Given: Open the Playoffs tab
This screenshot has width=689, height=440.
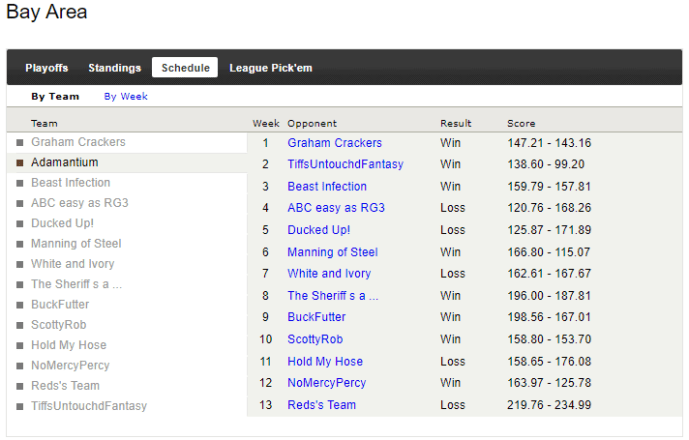Looking at the screenshot, I should pos(47,68).
